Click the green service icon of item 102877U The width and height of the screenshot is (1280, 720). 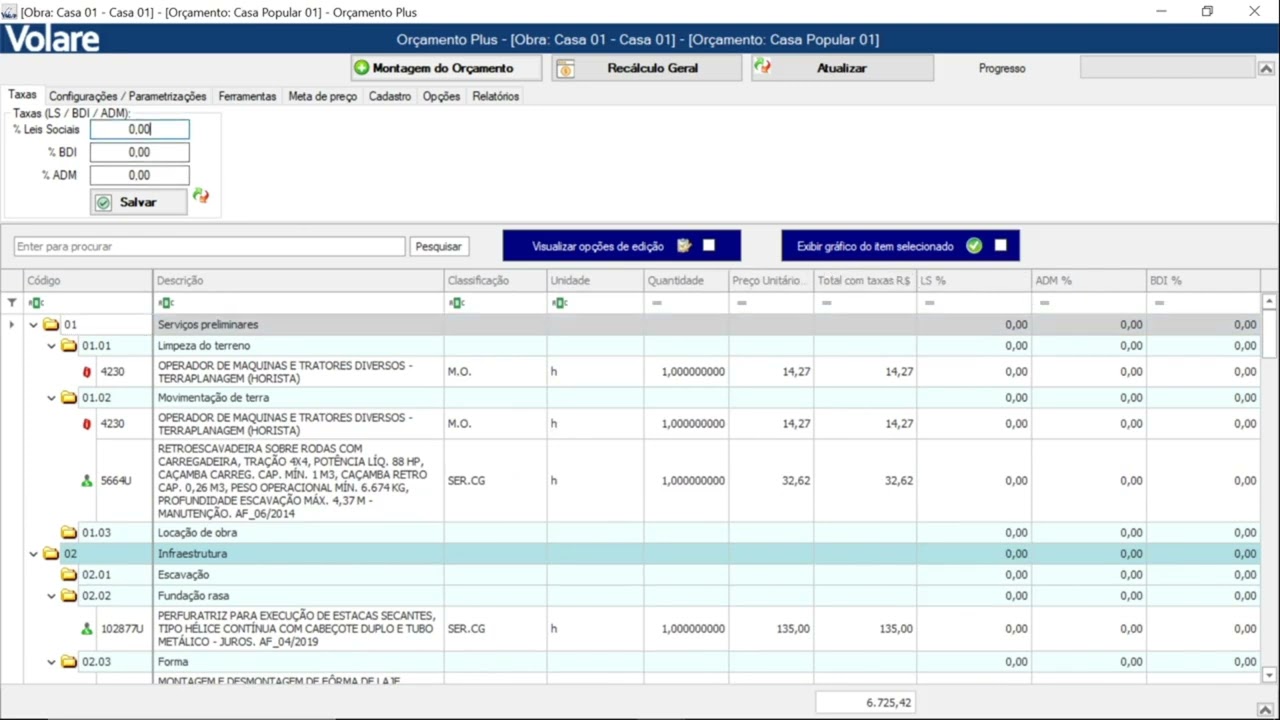click(x=87, y=629)
